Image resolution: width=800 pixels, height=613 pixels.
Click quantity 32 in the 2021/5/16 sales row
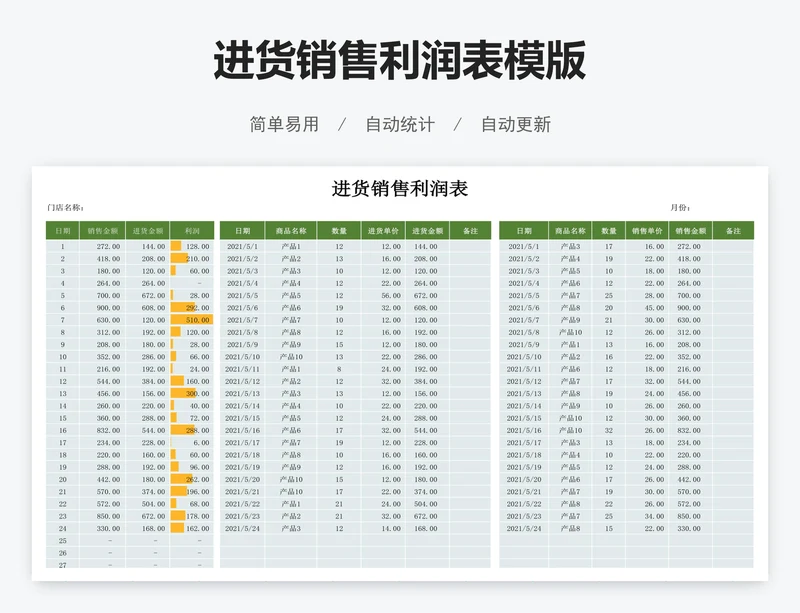609,430
